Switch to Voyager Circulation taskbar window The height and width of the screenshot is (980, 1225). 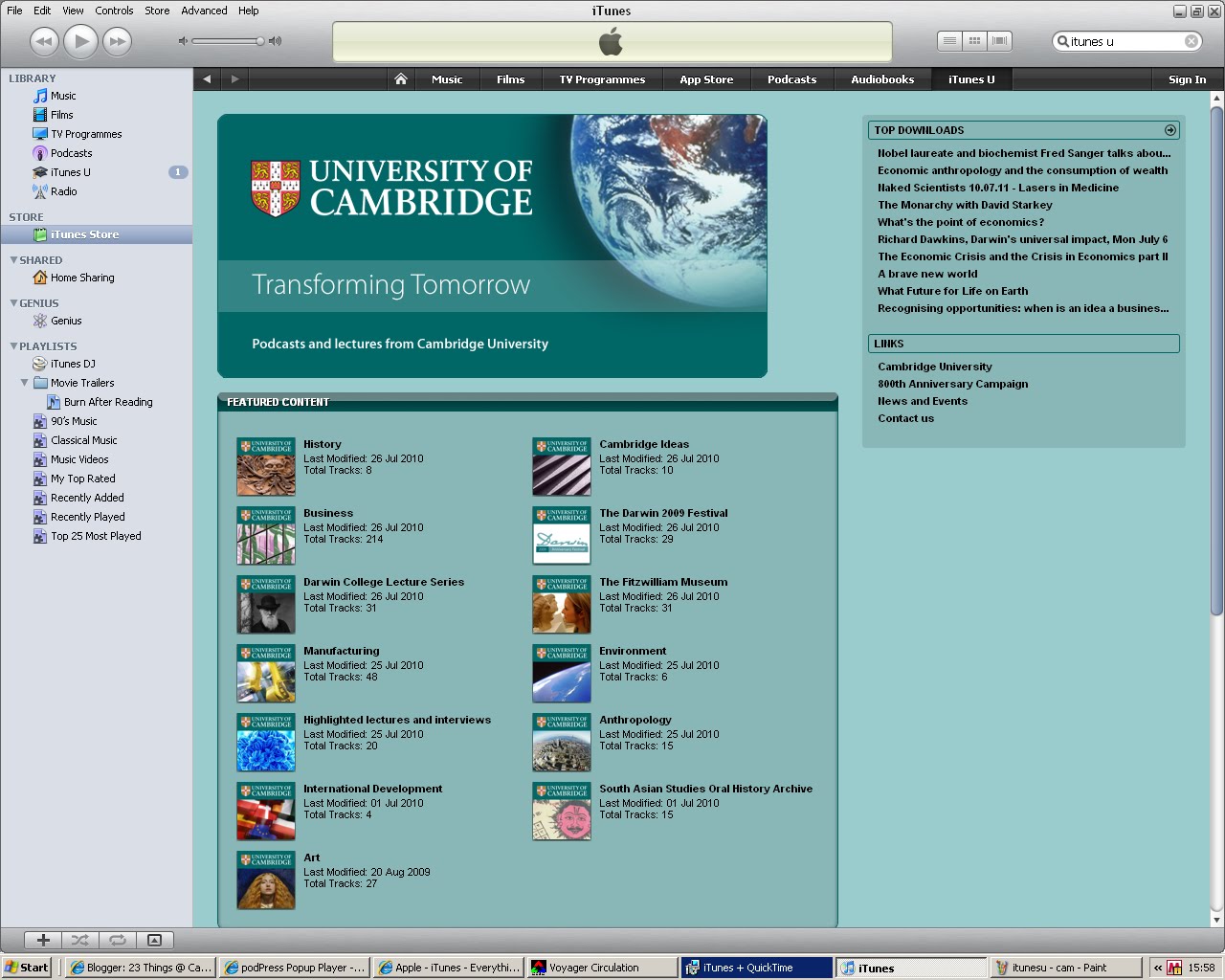(x=603, y=968)
